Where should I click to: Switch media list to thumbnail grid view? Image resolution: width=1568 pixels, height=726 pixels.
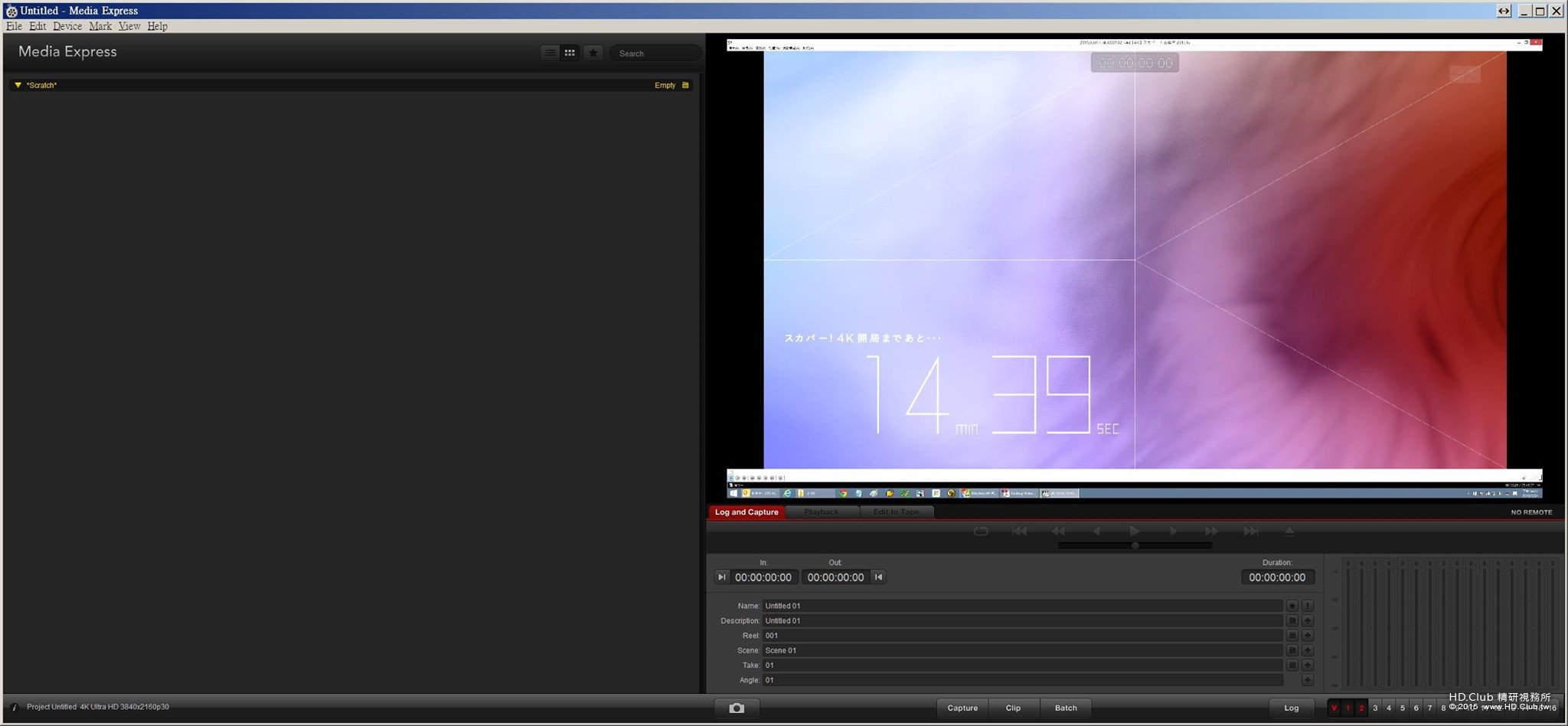[x=570, y=53]
